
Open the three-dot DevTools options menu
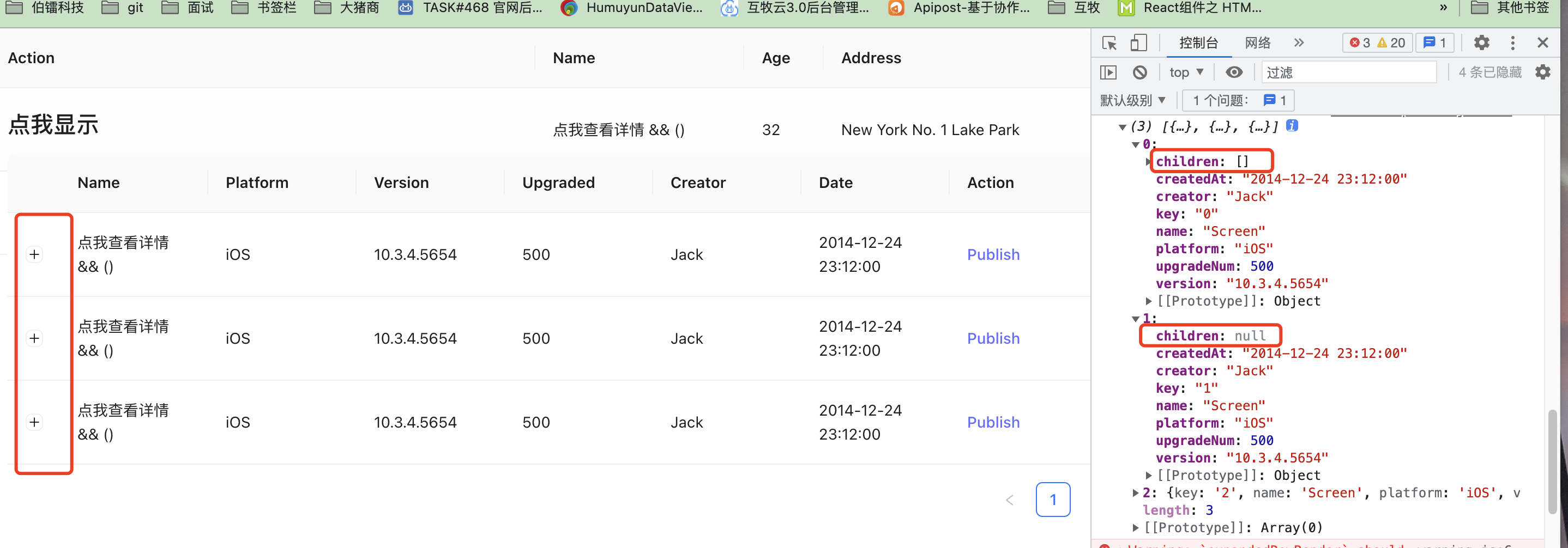tap(1512, 42)
